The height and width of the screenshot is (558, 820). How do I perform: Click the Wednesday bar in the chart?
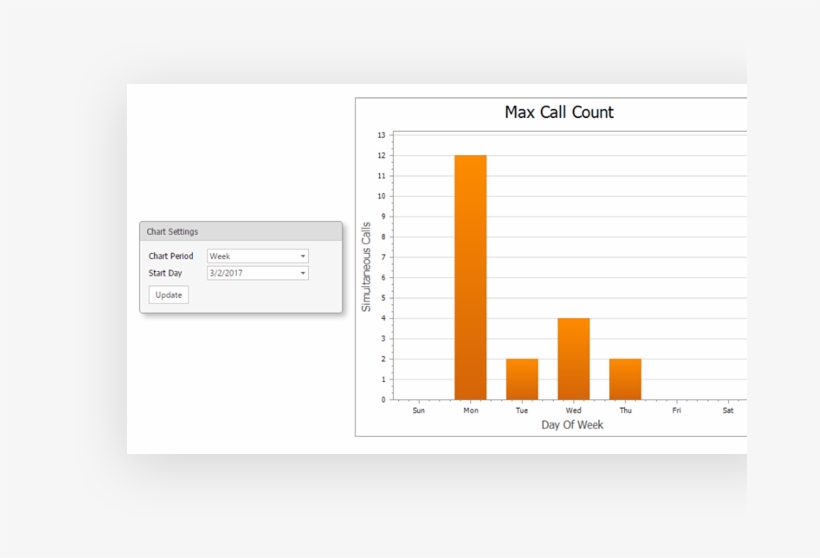(573, 359)
